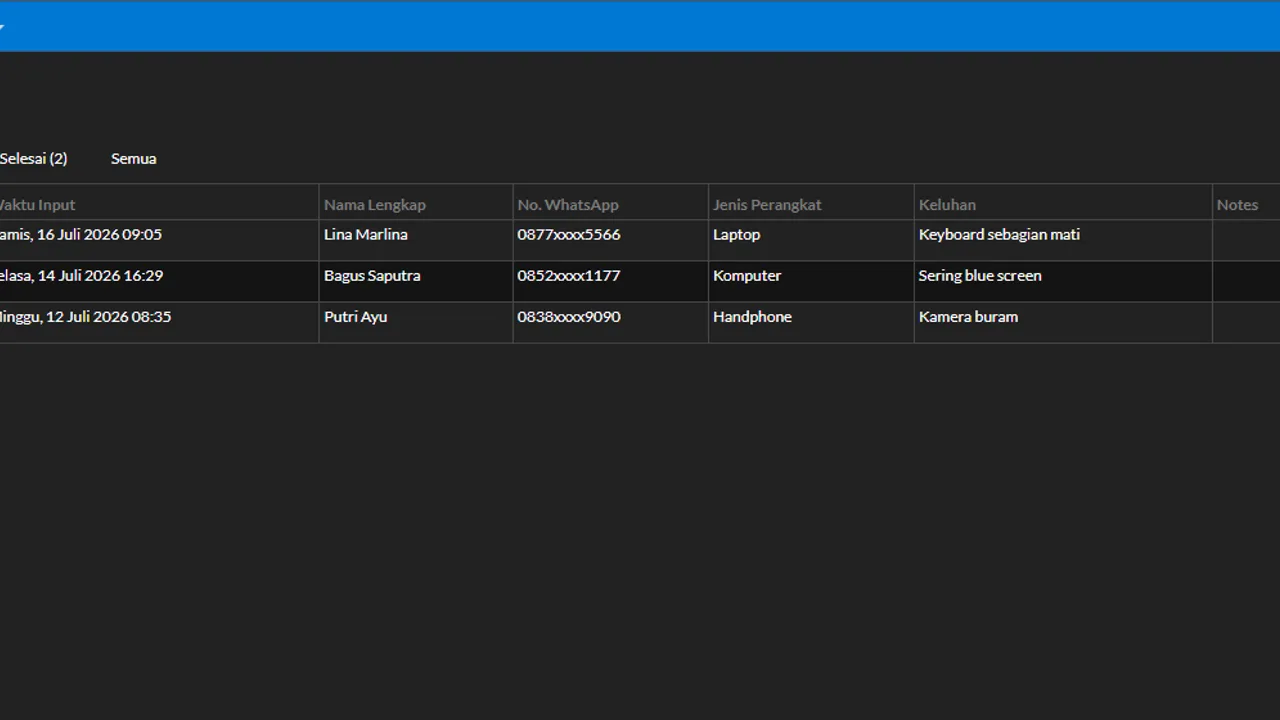The width and height of the screenshot is (1280, 720).
Task: Click the Keluhan column header
Action: (x=947, y=204)
